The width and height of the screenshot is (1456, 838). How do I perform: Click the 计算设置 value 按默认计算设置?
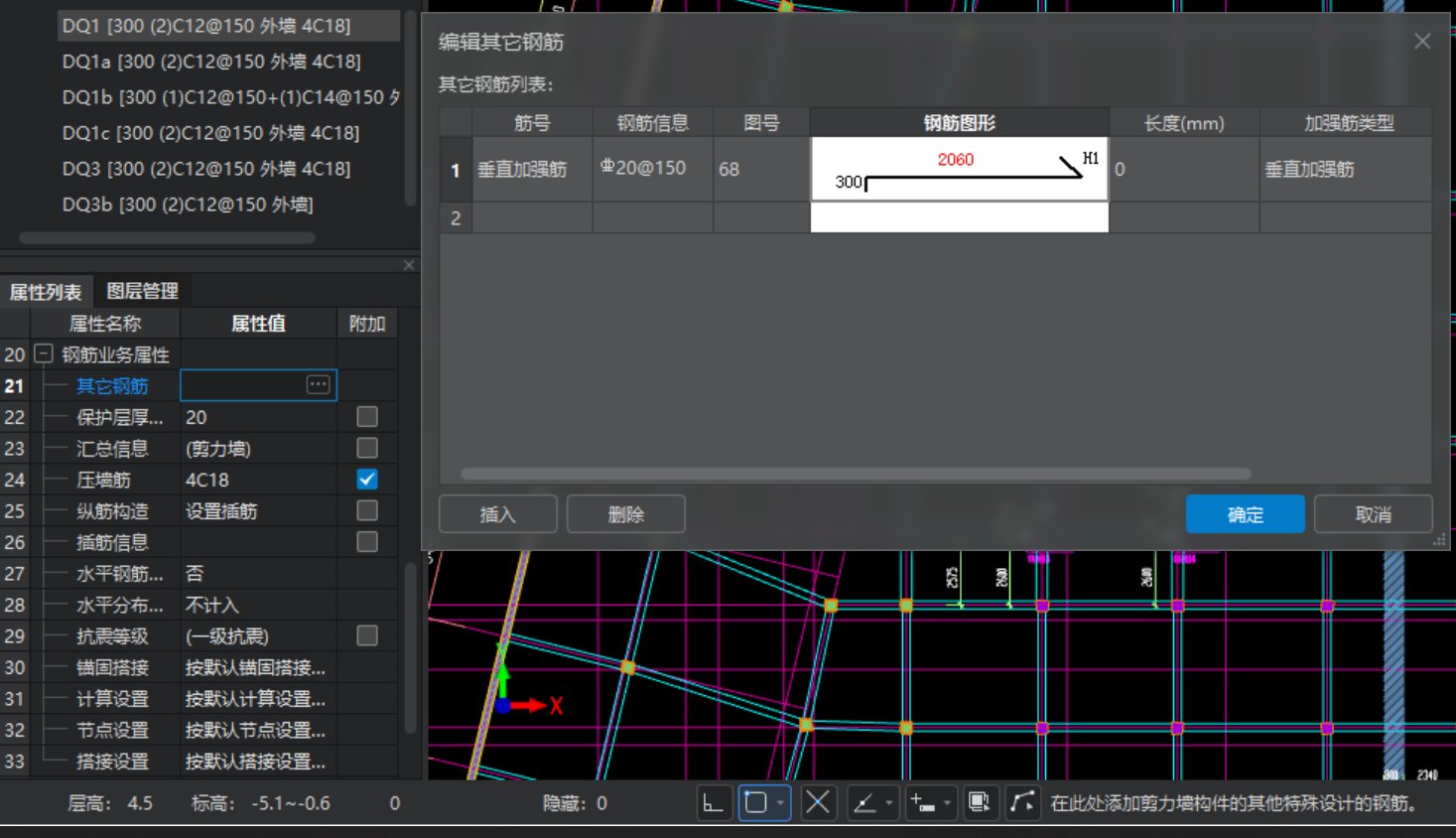point(258,698)
